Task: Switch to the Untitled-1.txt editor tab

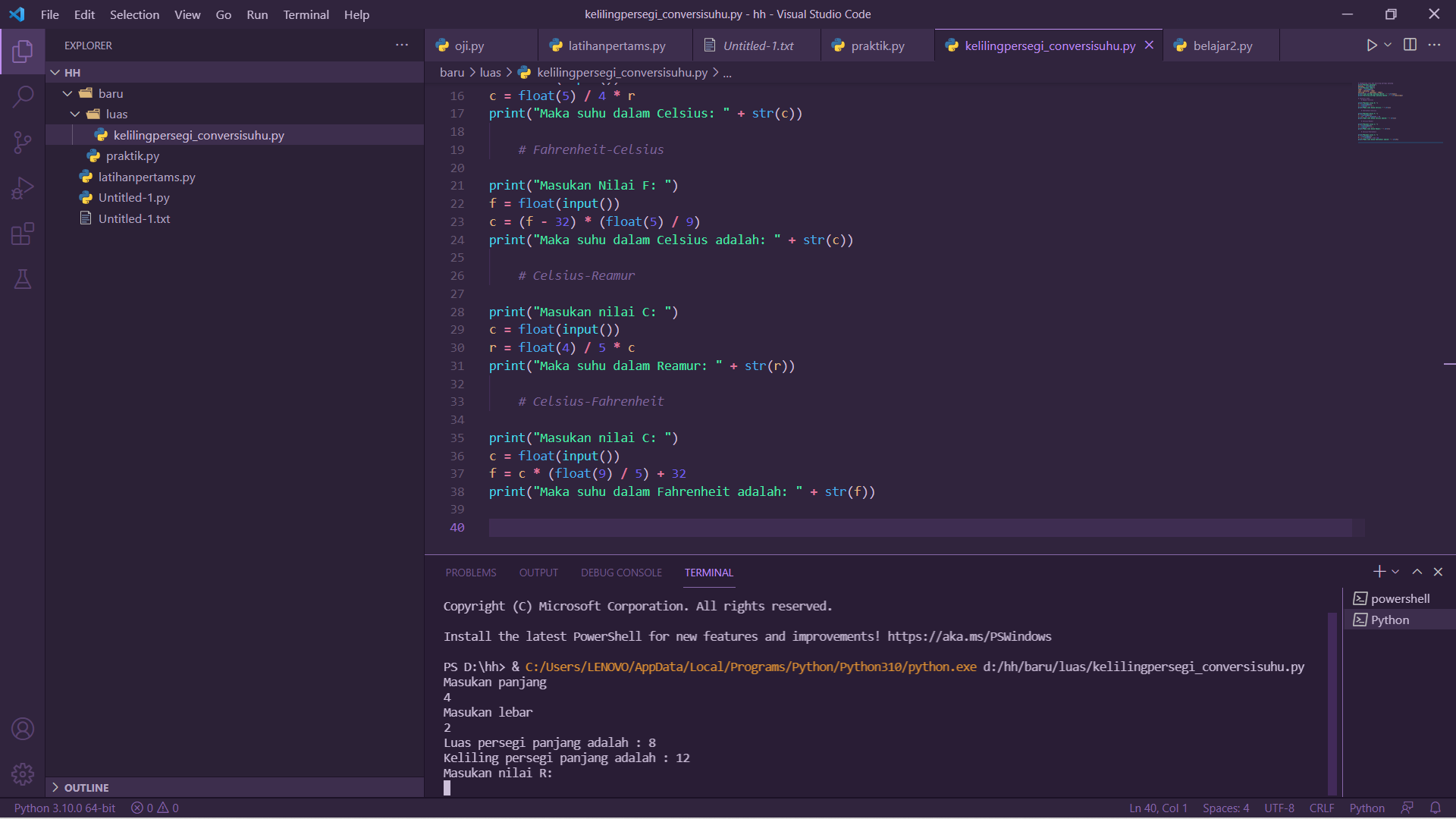Action: [757, 45]
